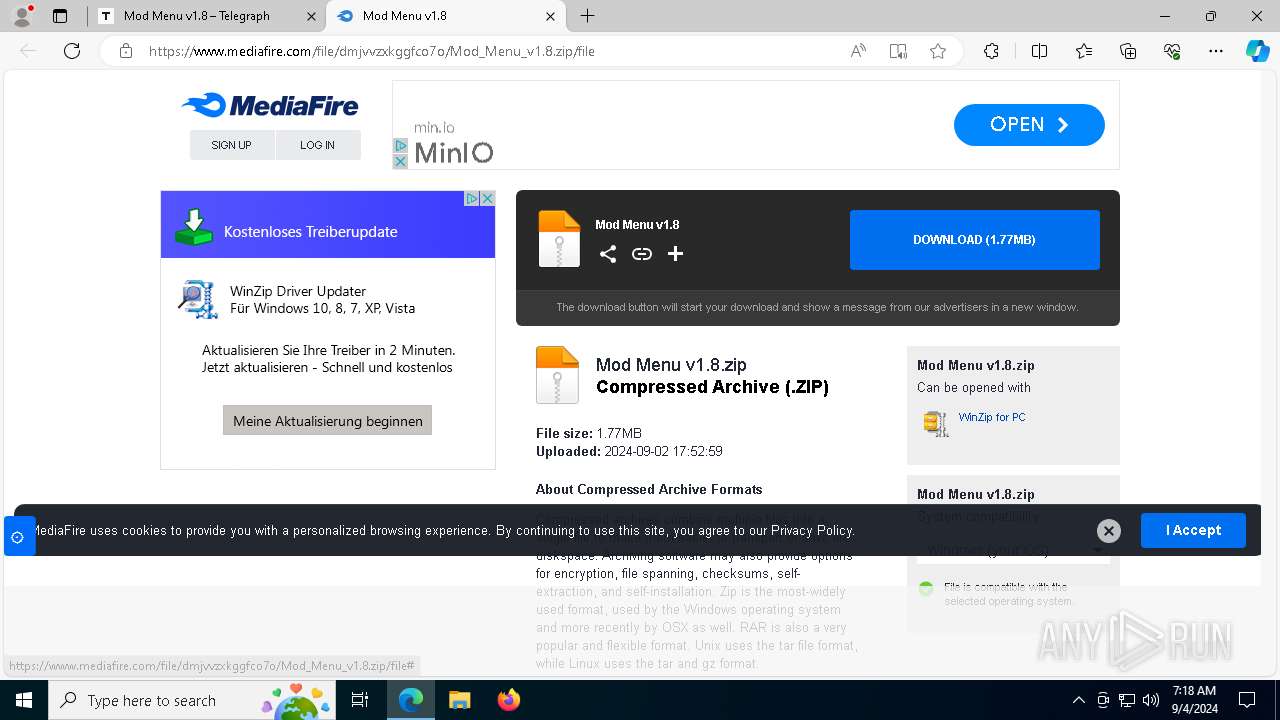Click the taskbar search box
The height and width of the screenshot is (720, 1280).
(193, 700)
